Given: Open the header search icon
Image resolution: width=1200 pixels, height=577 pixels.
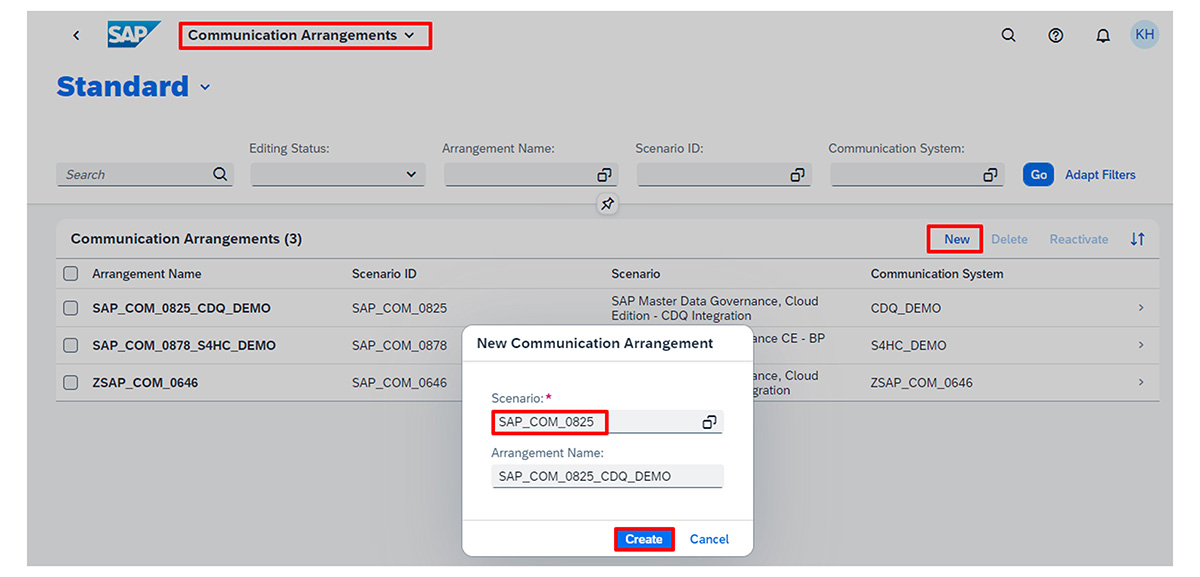Looking at the screenshot, I should tap(1008, 35).
